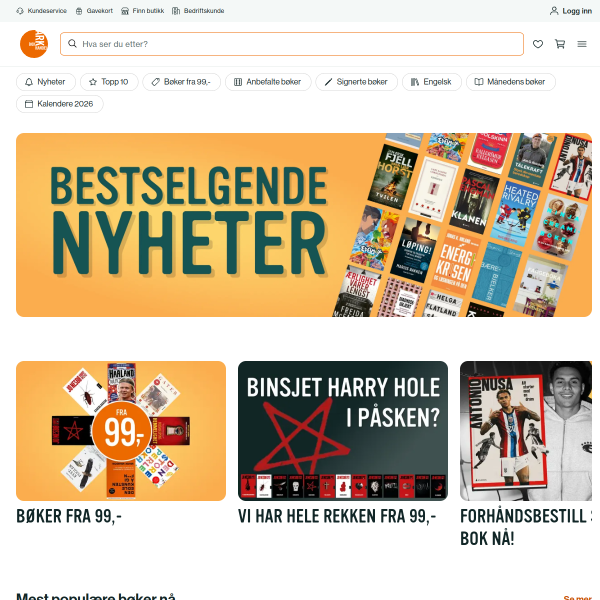Select the Topp 10 chip
600x600 pixels.
[109, 82]
